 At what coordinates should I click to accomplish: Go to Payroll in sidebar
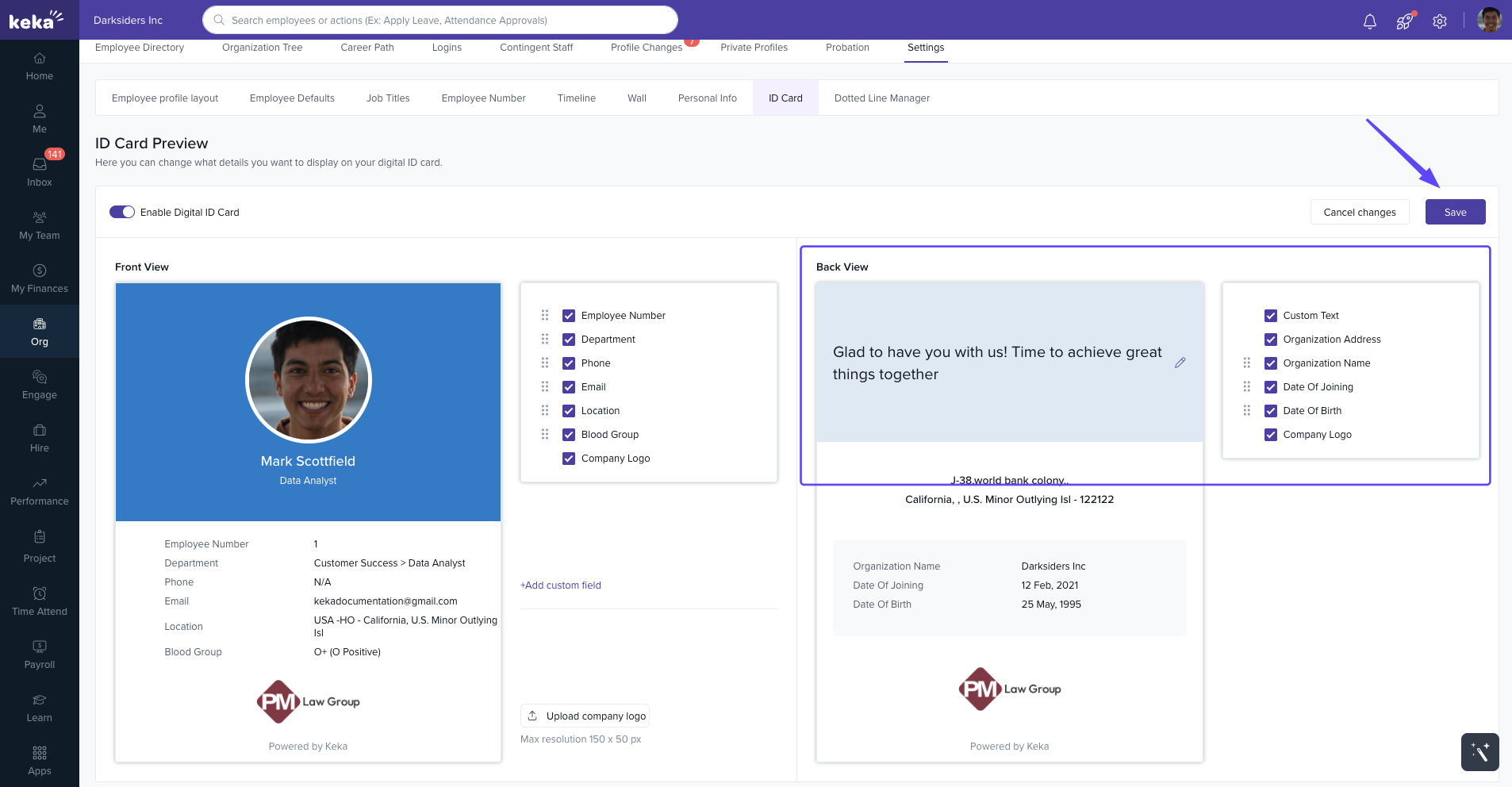pos(40,655)
